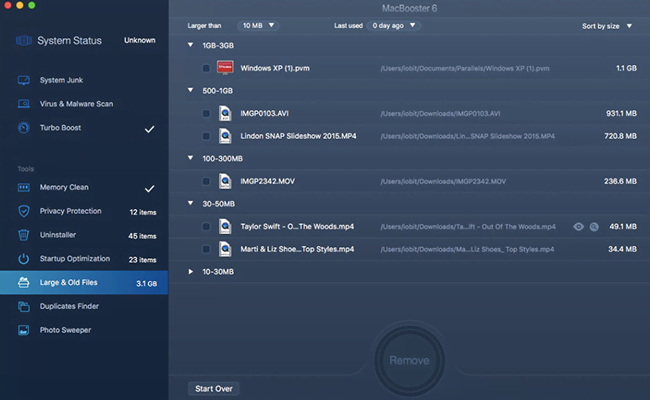The width and height of the screenshot is (650, 400).
Task: Click the 12 items count label
Action: click(143, 212)
